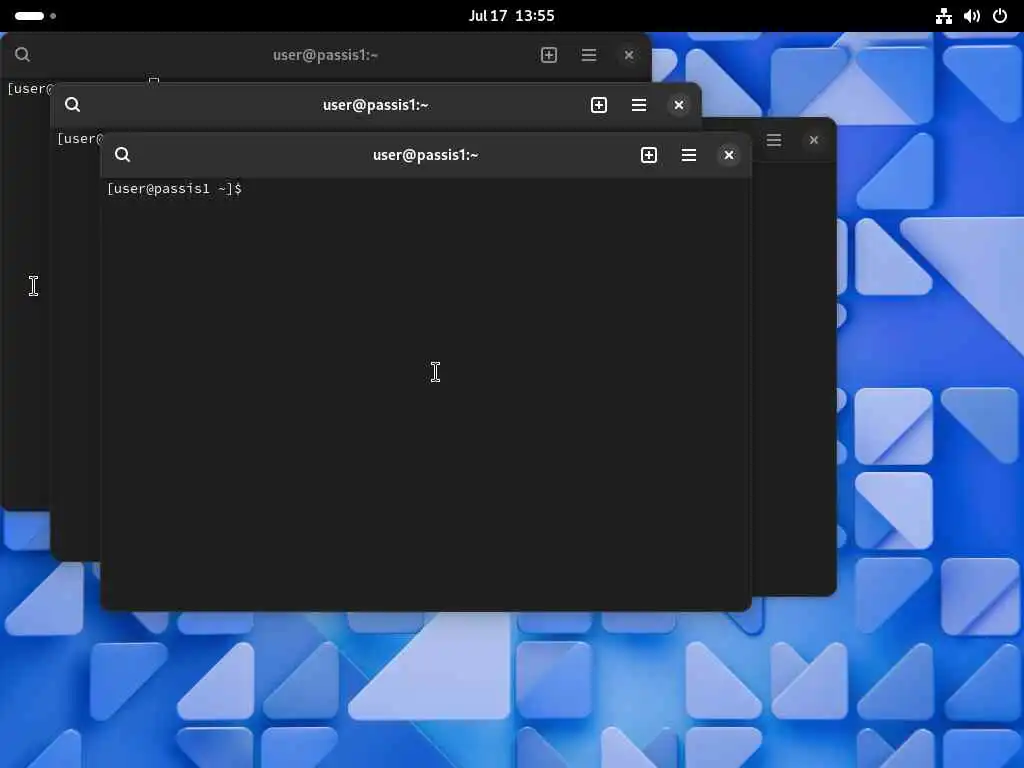
Task: Click the front terminal title user@passis1:~
Action: pyautogui.click(x=426, y=155)
